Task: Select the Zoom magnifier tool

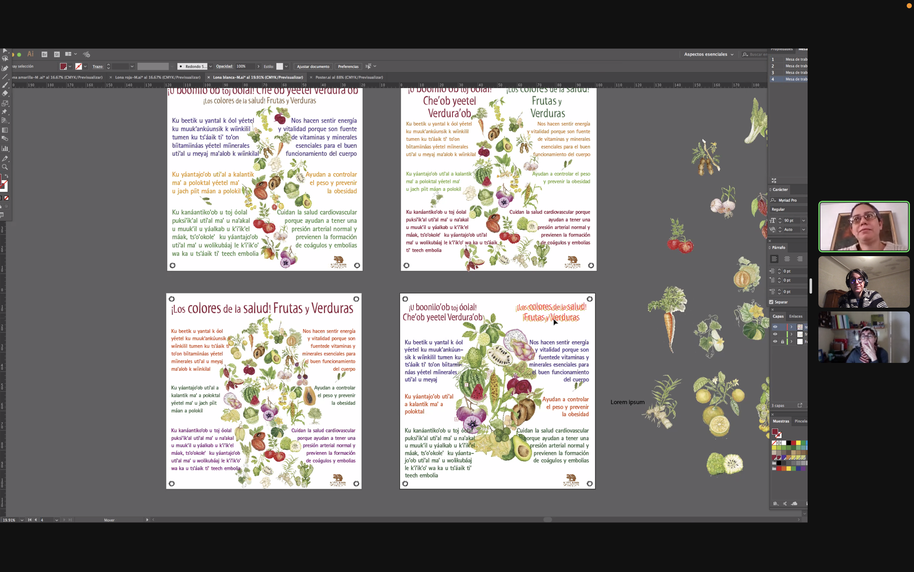Action: (x=5, y=167)
